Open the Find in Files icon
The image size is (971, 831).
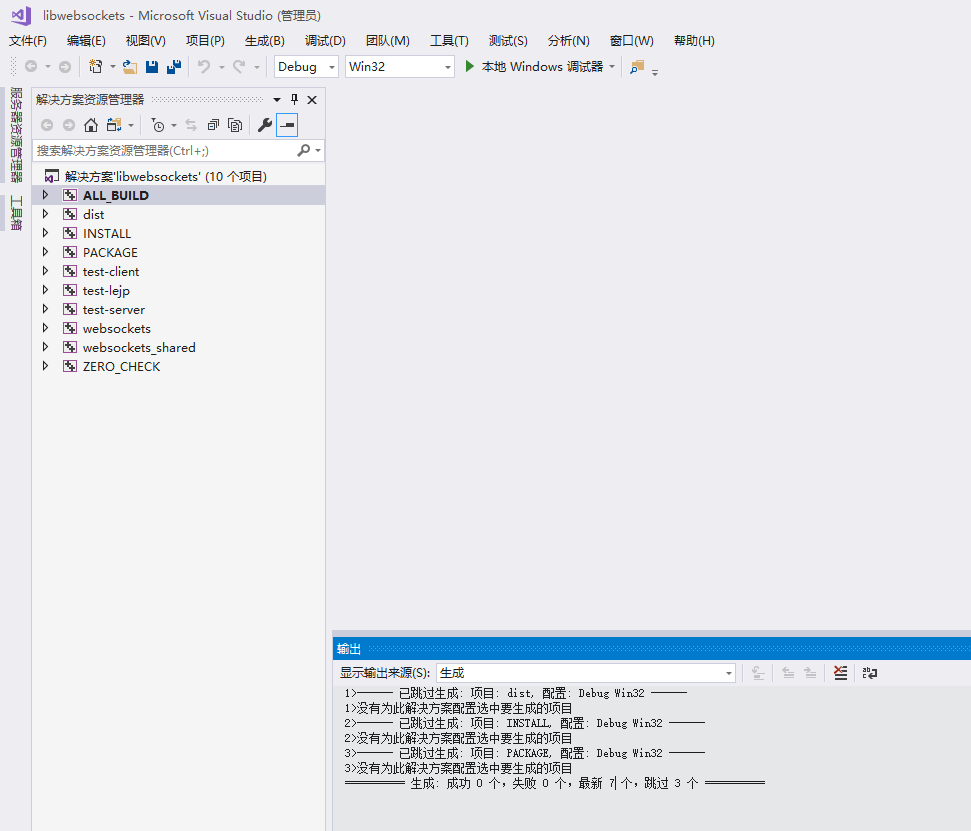637,66
